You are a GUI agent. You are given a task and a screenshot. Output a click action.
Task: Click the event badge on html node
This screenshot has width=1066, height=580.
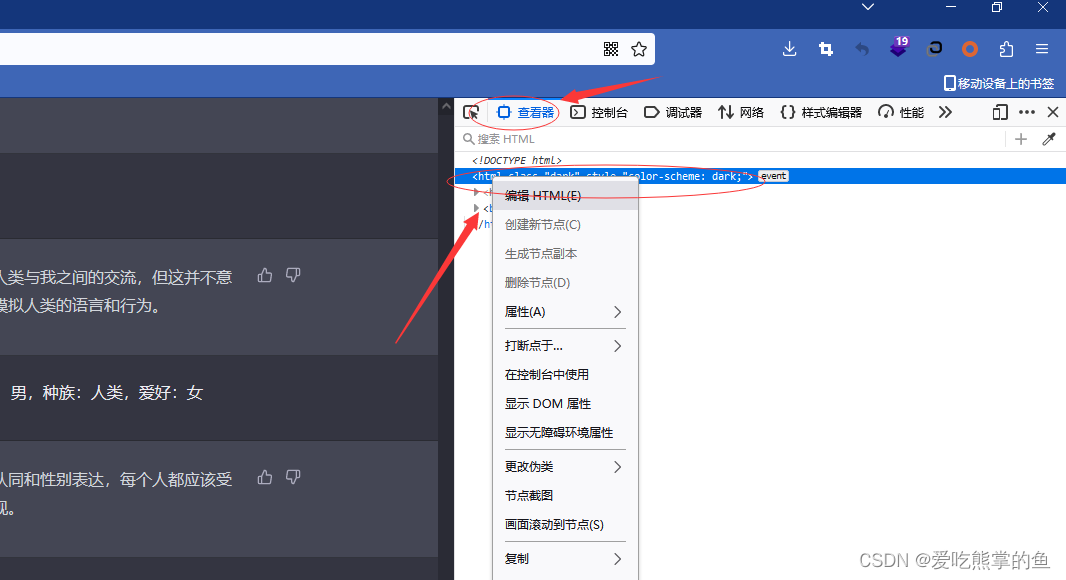point(773,176)
